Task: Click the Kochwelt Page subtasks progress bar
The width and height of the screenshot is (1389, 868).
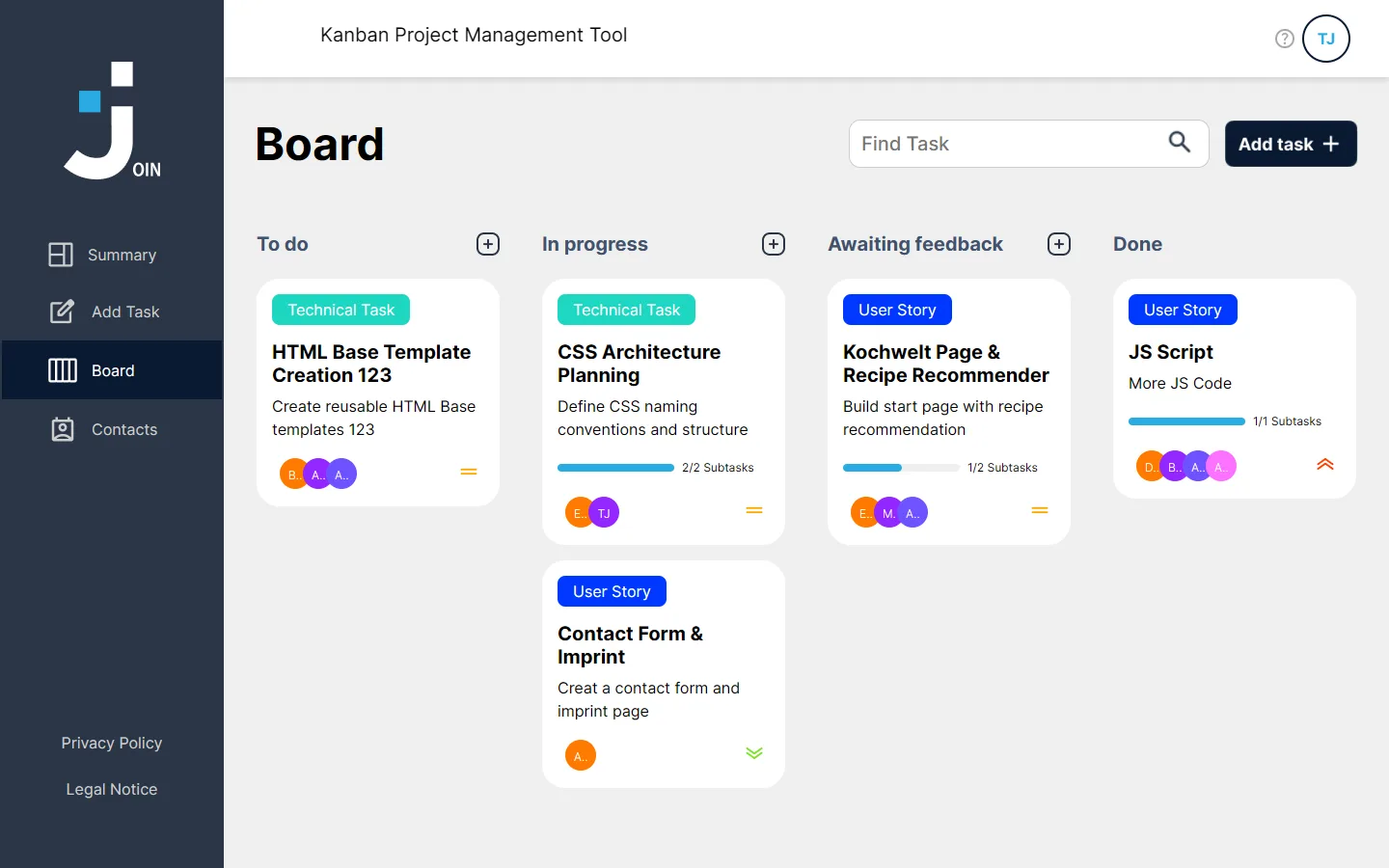Action: (901, 468)
